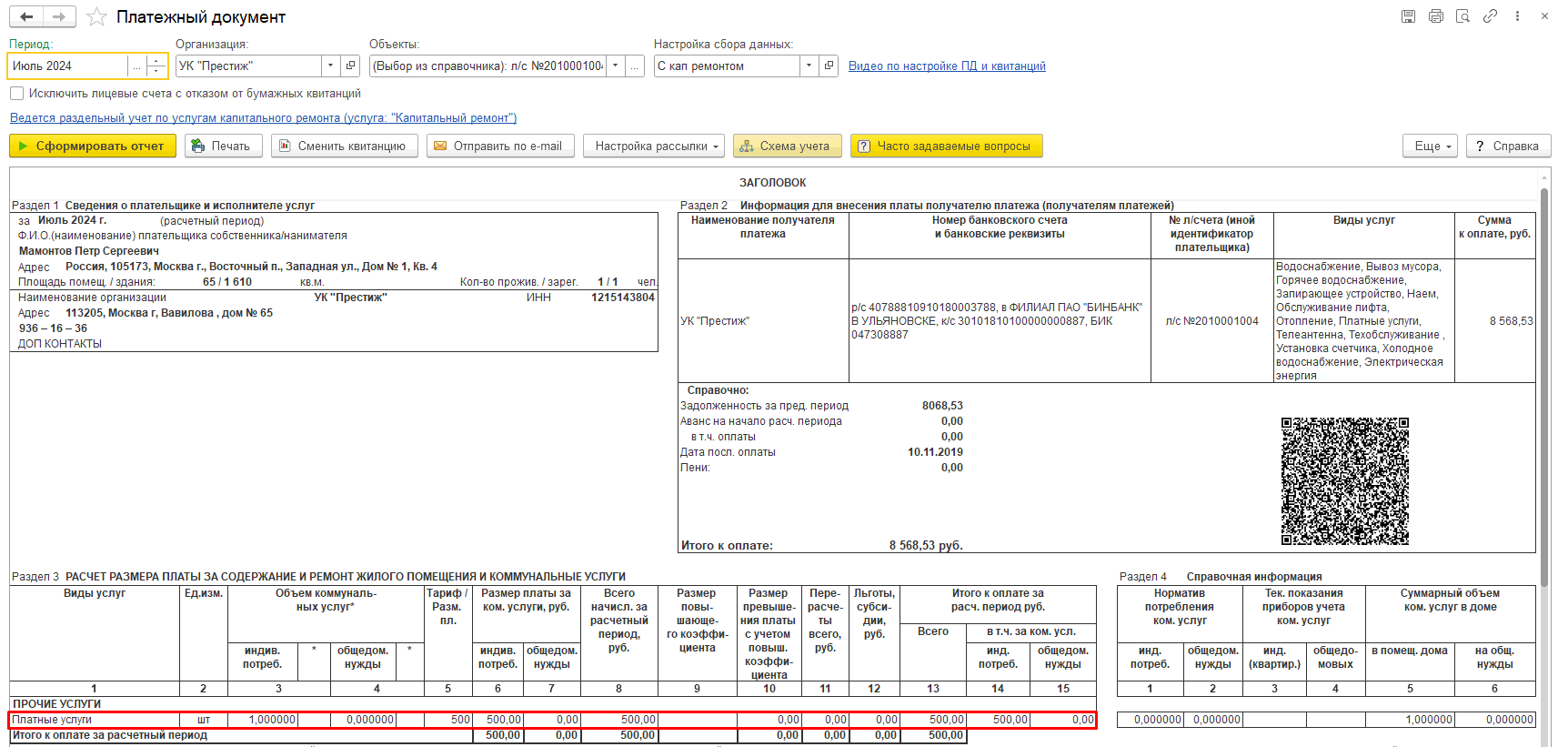This screenshot has height=747, width=1568.
Task: Select the phone number 936 – 16 – 36
Action: click(53, 328)
